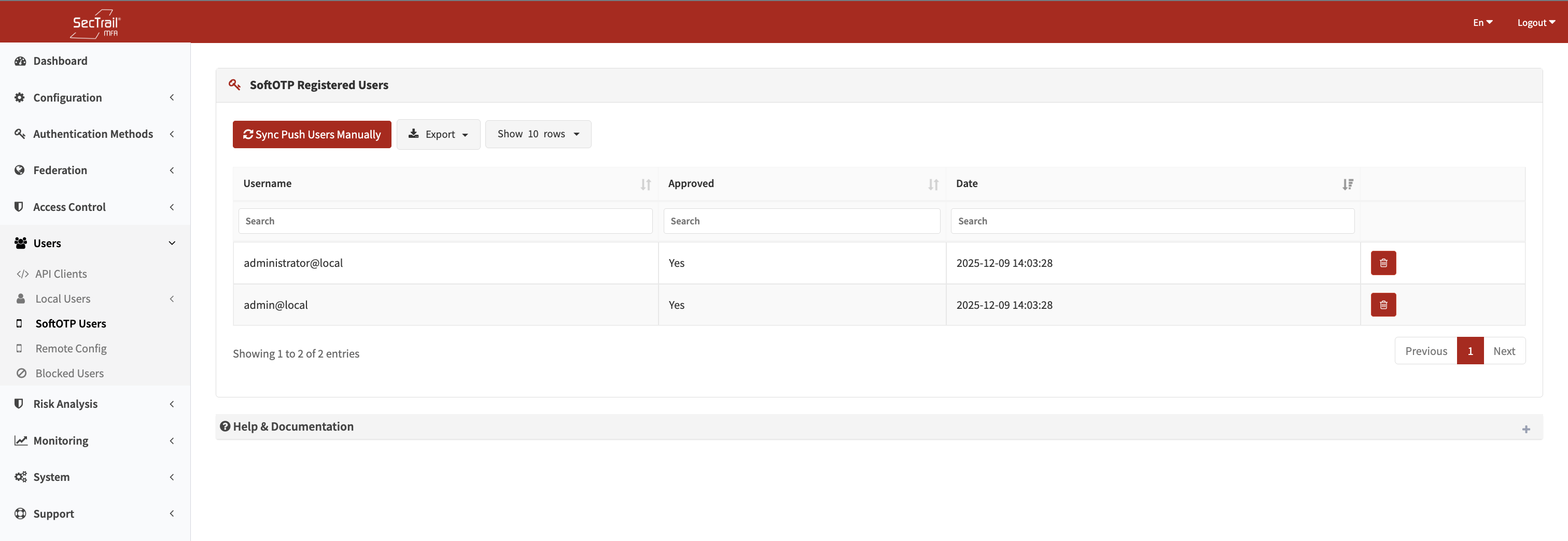
Task: Open the Export dropdown
Action: tap(438, 134)
